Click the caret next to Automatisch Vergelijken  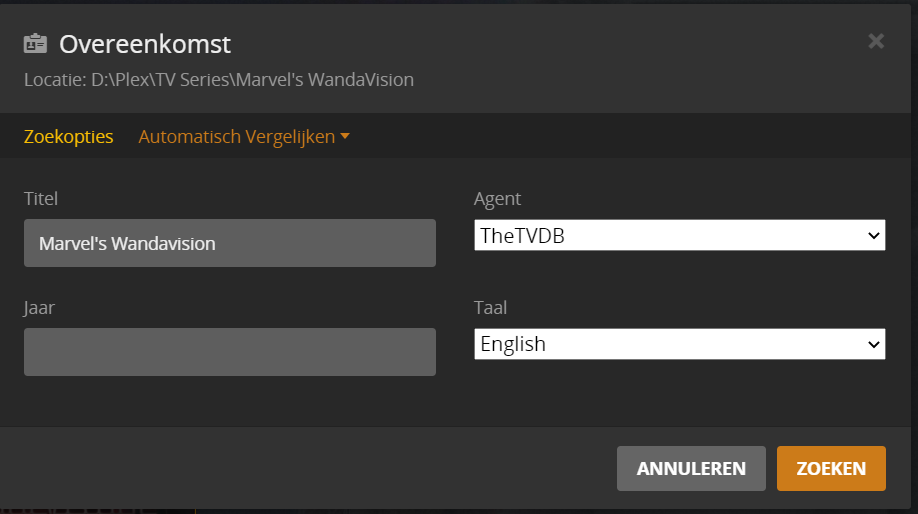point(345,137)
